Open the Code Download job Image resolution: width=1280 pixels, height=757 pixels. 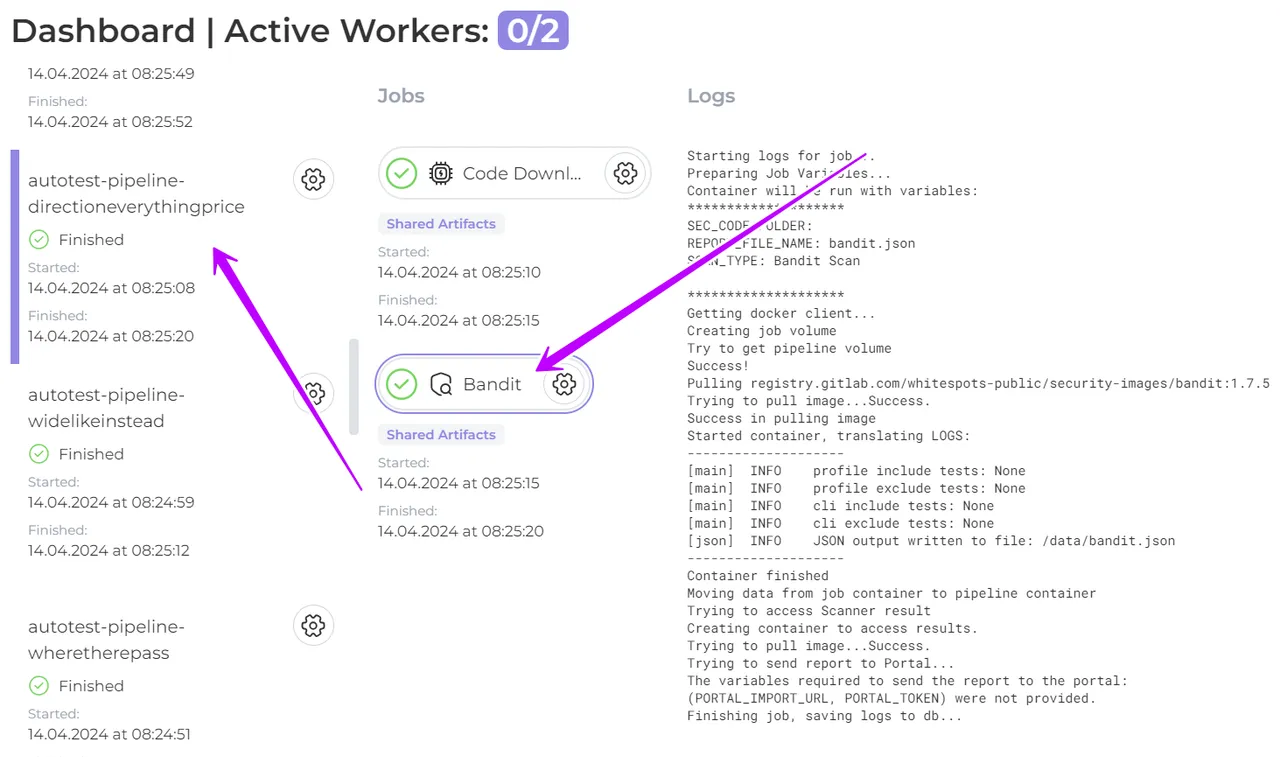521,173
